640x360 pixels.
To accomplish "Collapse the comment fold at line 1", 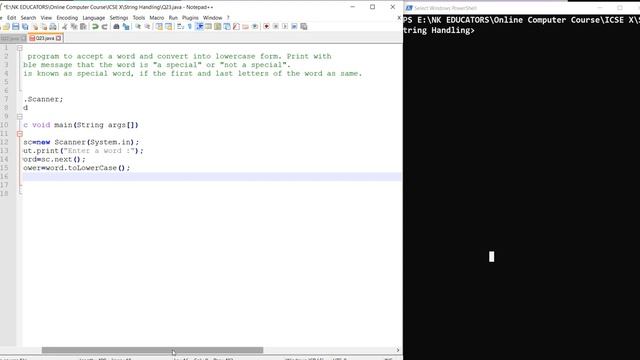I will [x=20, y=48].
